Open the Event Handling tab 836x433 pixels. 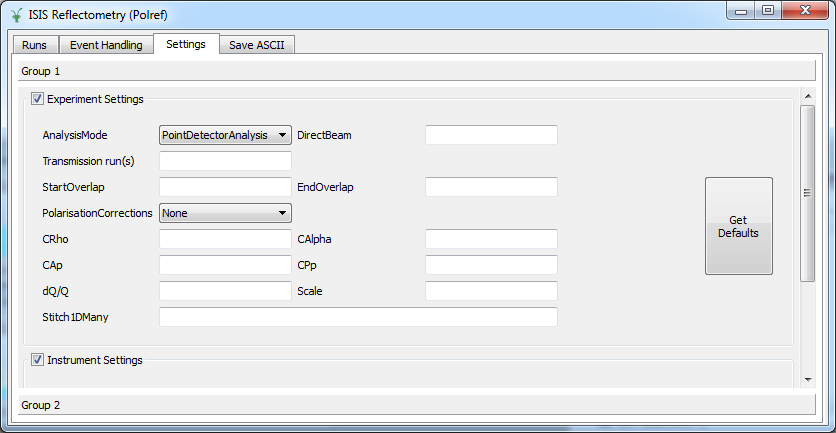tap(106, 45)
